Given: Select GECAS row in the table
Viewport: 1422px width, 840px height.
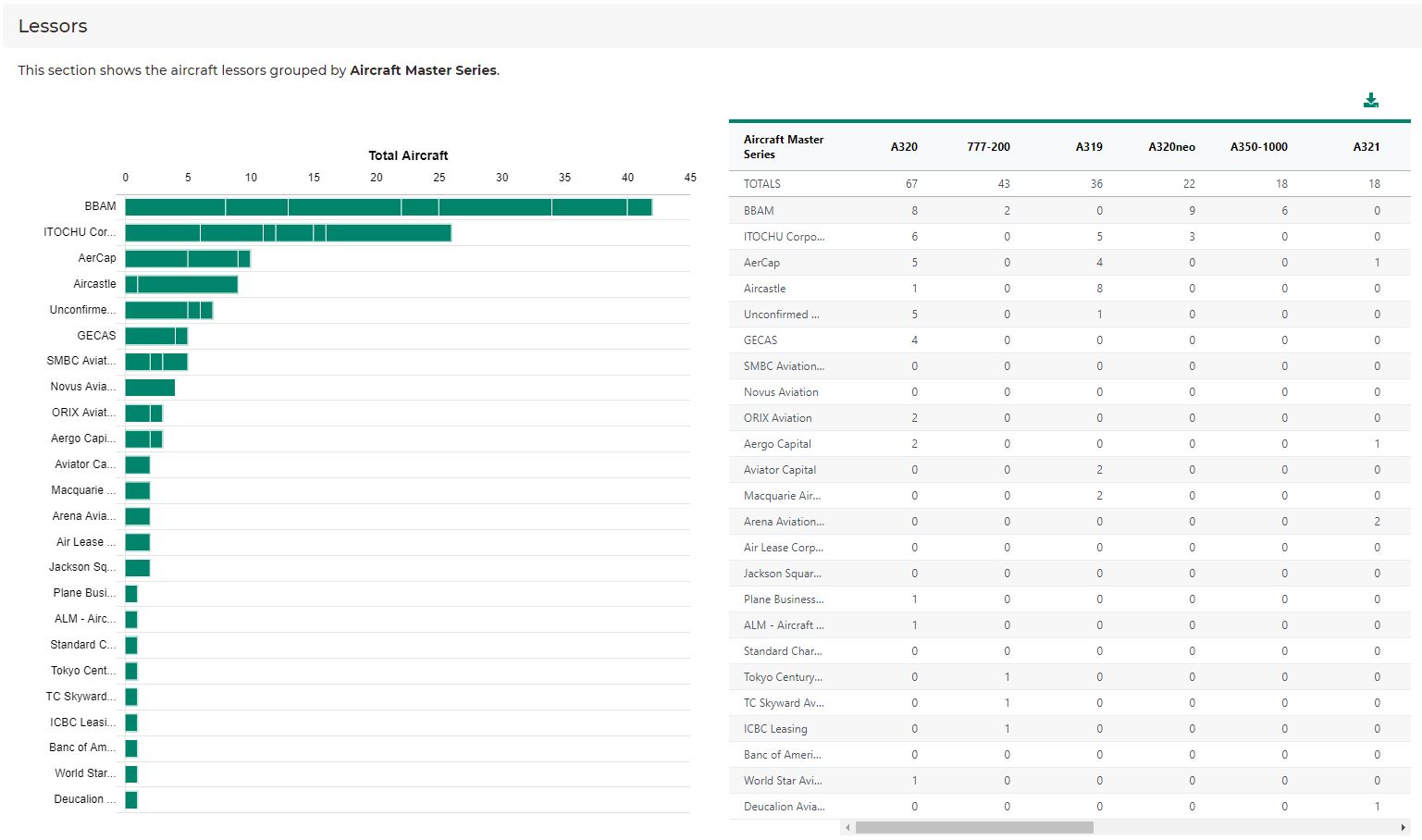Looking at the screenshot, I should [1070, 340].
